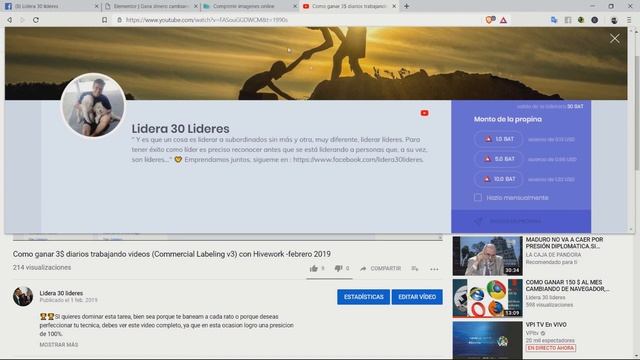The image size is (640, 360).
Task: Click the EN DIRECTO AHORA badge
Action: tap(551, 348)
